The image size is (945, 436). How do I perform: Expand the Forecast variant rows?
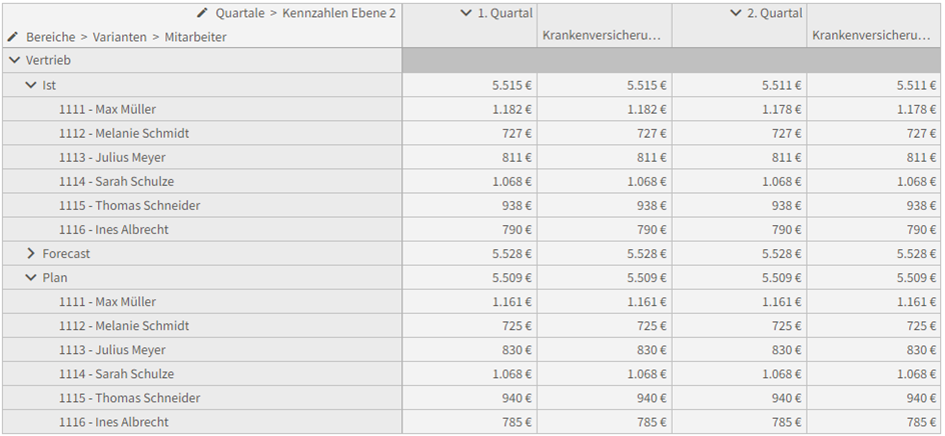pos(31,253)
